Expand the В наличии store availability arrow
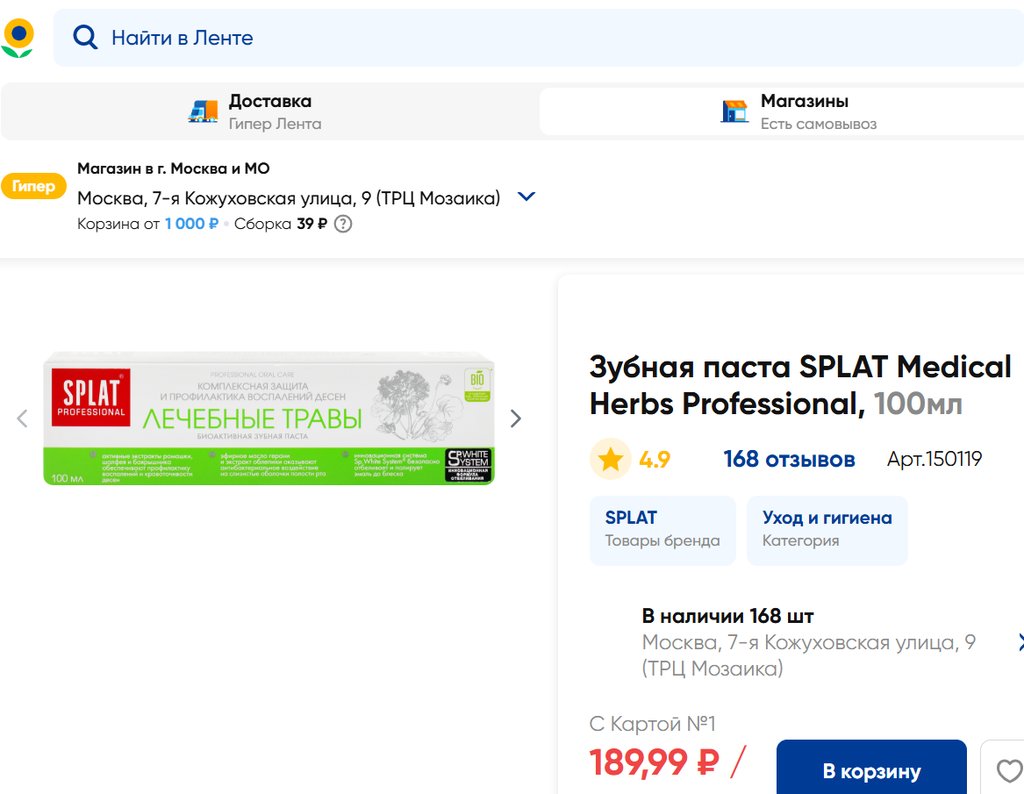 [x=1018, y=642]
